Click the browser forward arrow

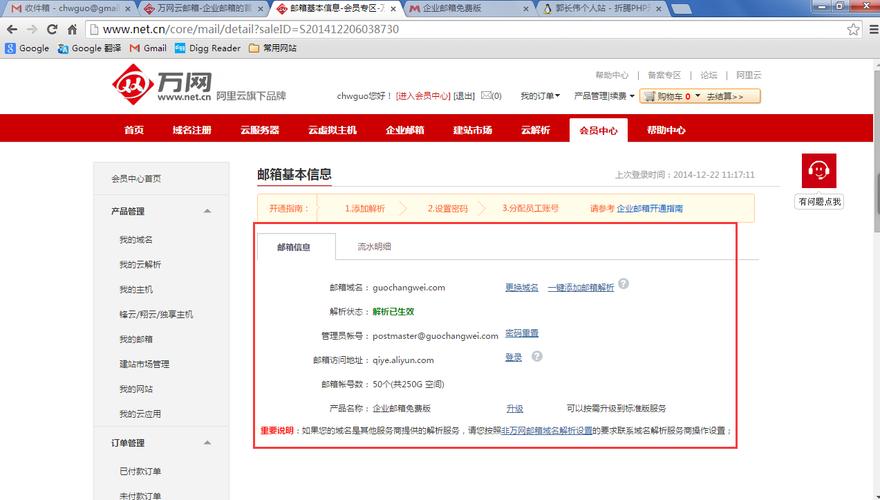tap(31, 29)
